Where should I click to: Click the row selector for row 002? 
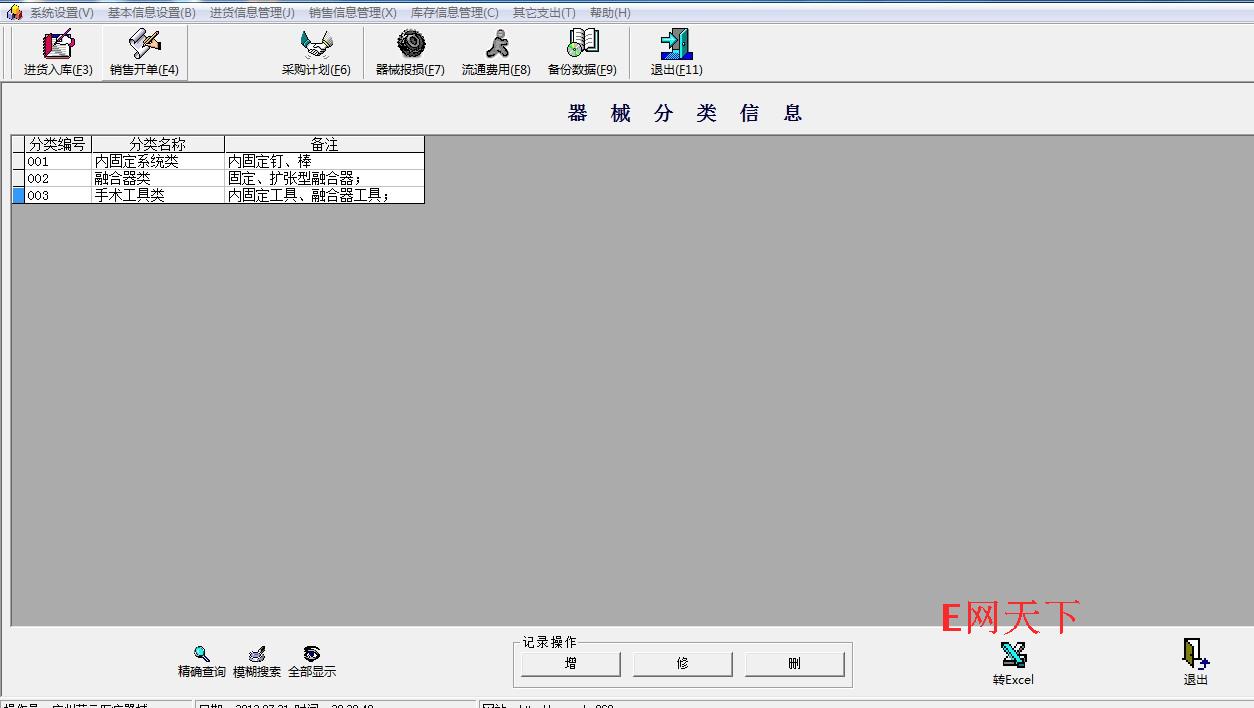coord(18,178)
